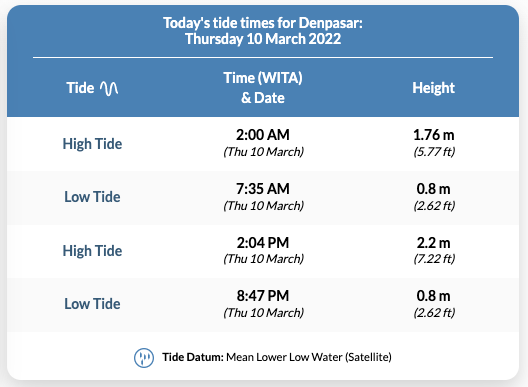Screen dimensions: 528x387
Task: Select the 2.2 m height value
Action: pos(434,243)
